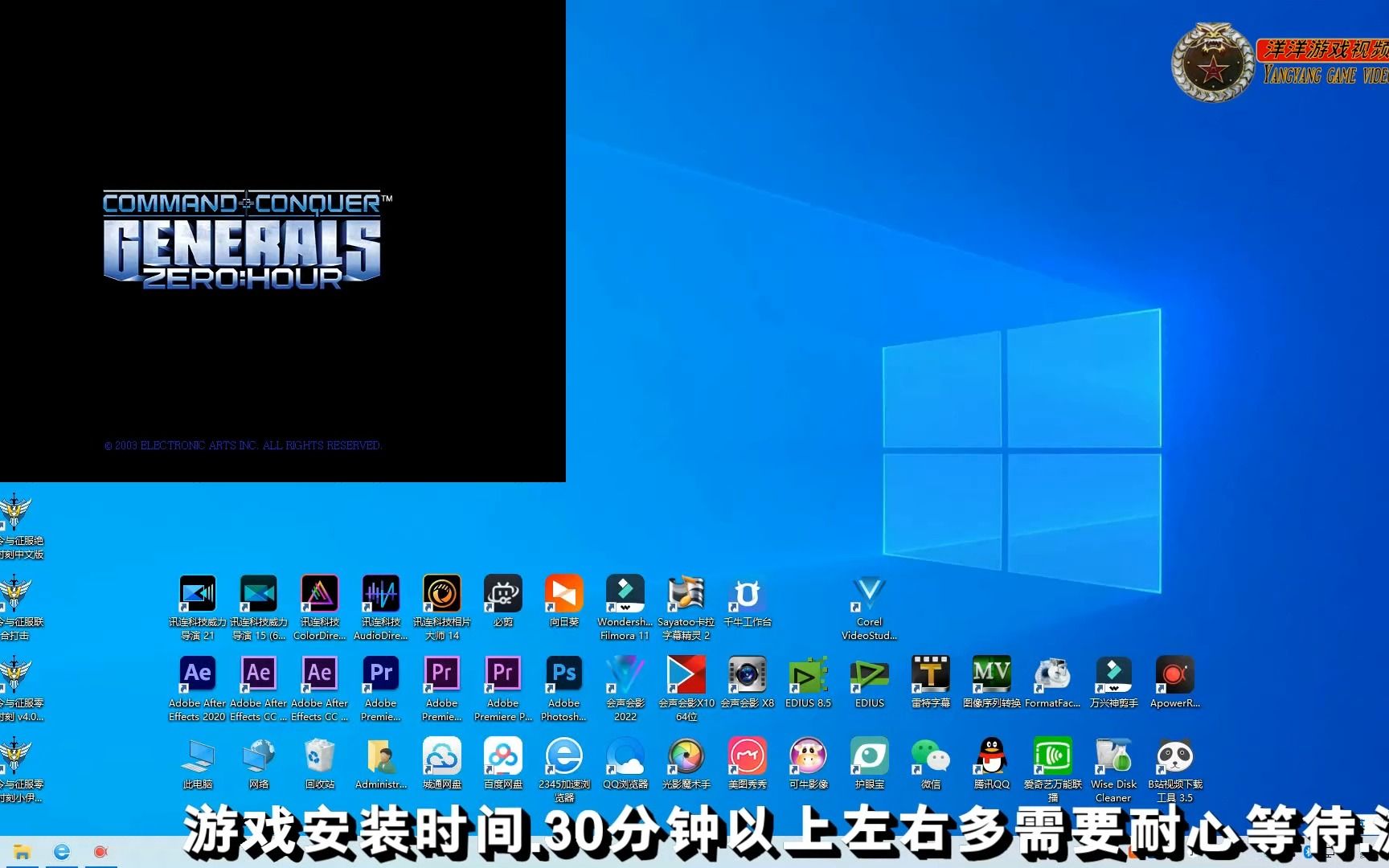Image resolution: width=1389 pixels, height=868 pixels.
Task: Open the 微信 WeChat shortcut
Action: pyautogui.click(x=931, y=764)
